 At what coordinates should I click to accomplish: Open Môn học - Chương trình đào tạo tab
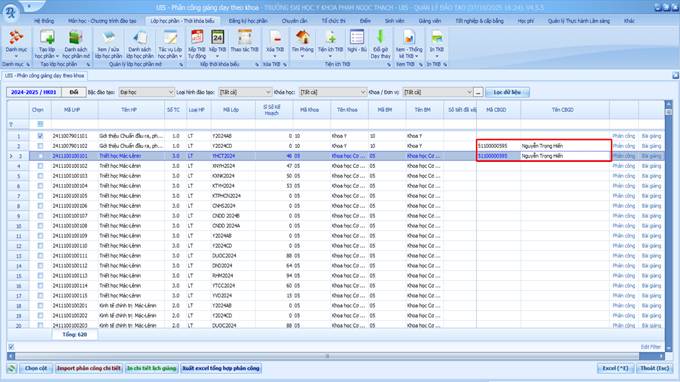(x=102, y=21)
